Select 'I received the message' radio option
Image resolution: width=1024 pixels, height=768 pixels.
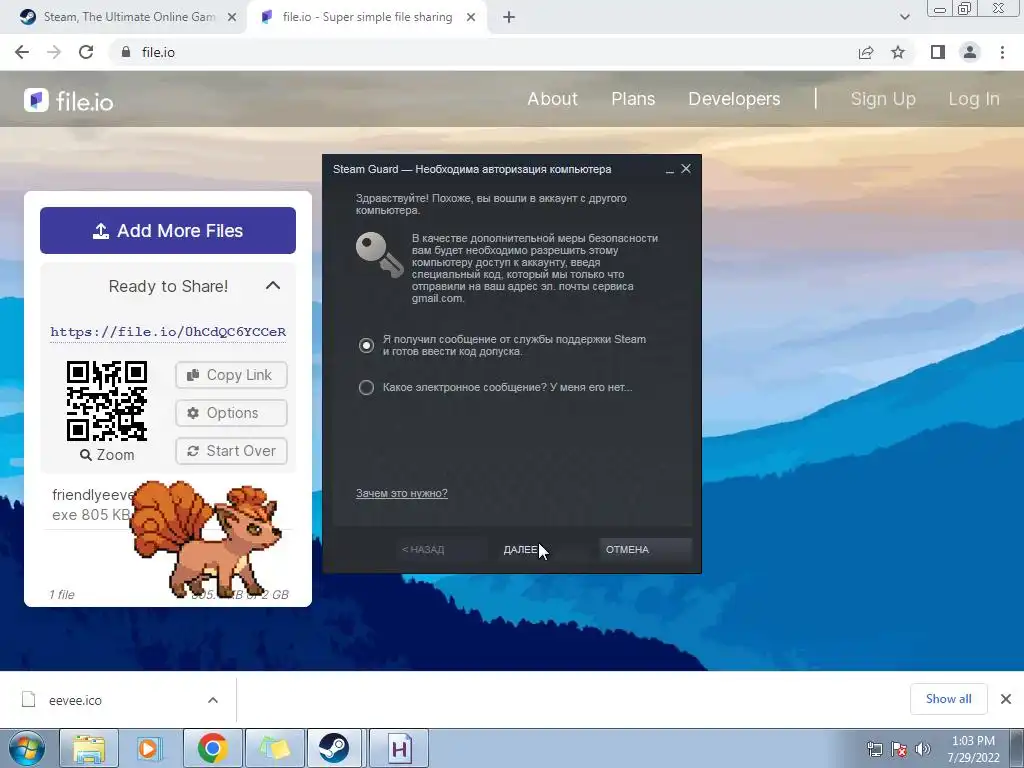click(x=366, y=345)
